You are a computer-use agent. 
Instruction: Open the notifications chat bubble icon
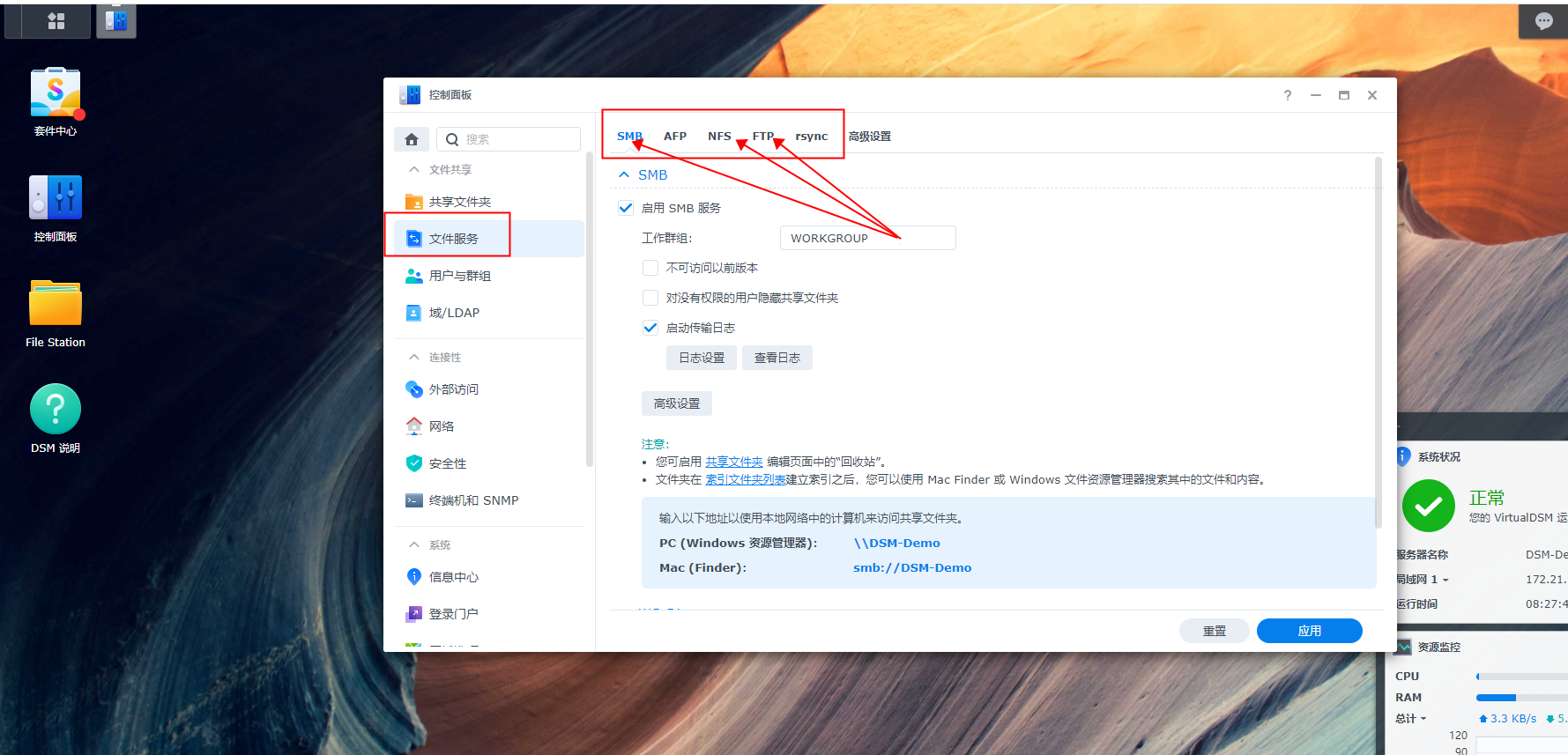(1543, 21)
